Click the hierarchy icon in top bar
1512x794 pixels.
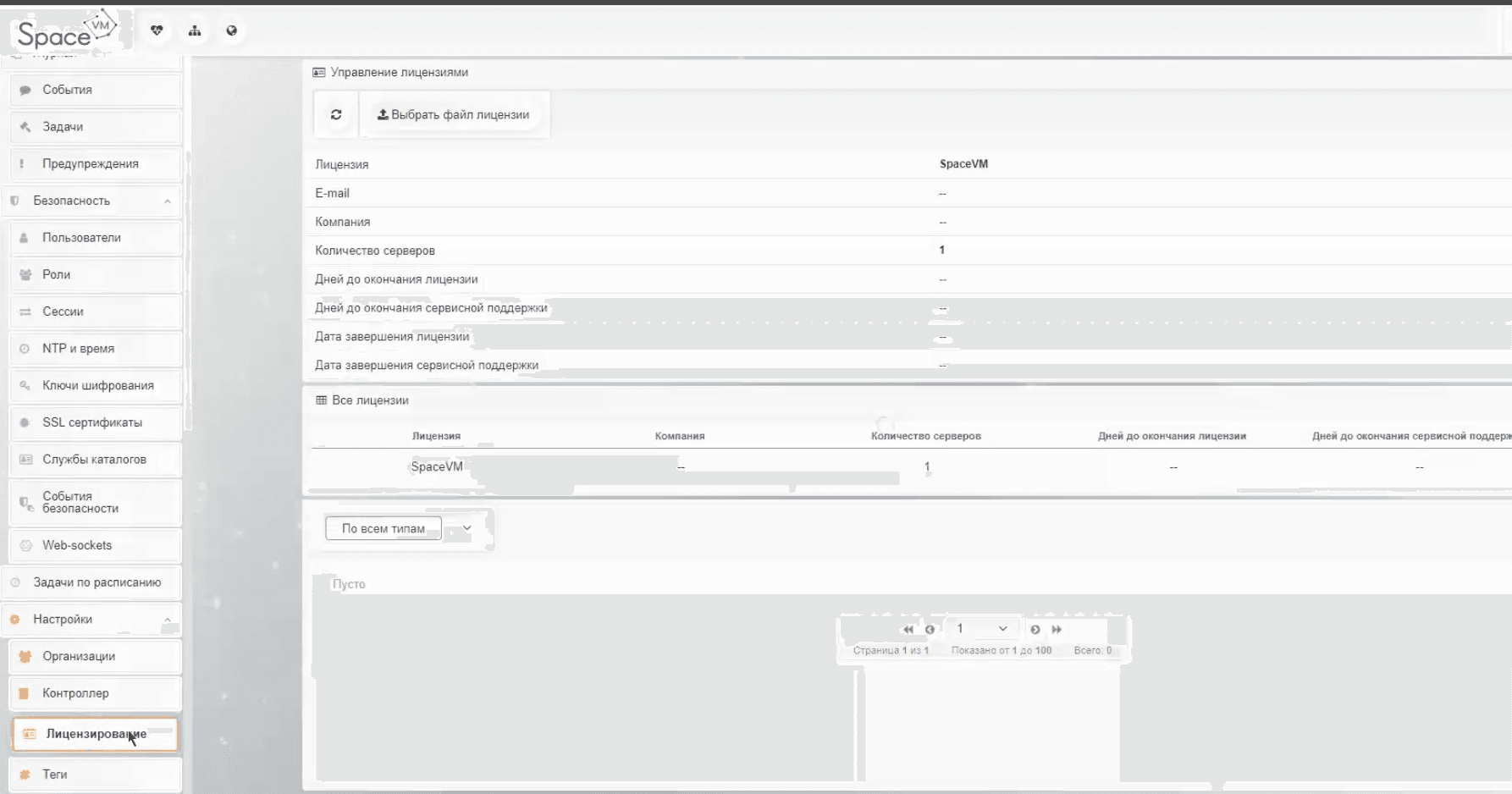(x=195, y=30)
